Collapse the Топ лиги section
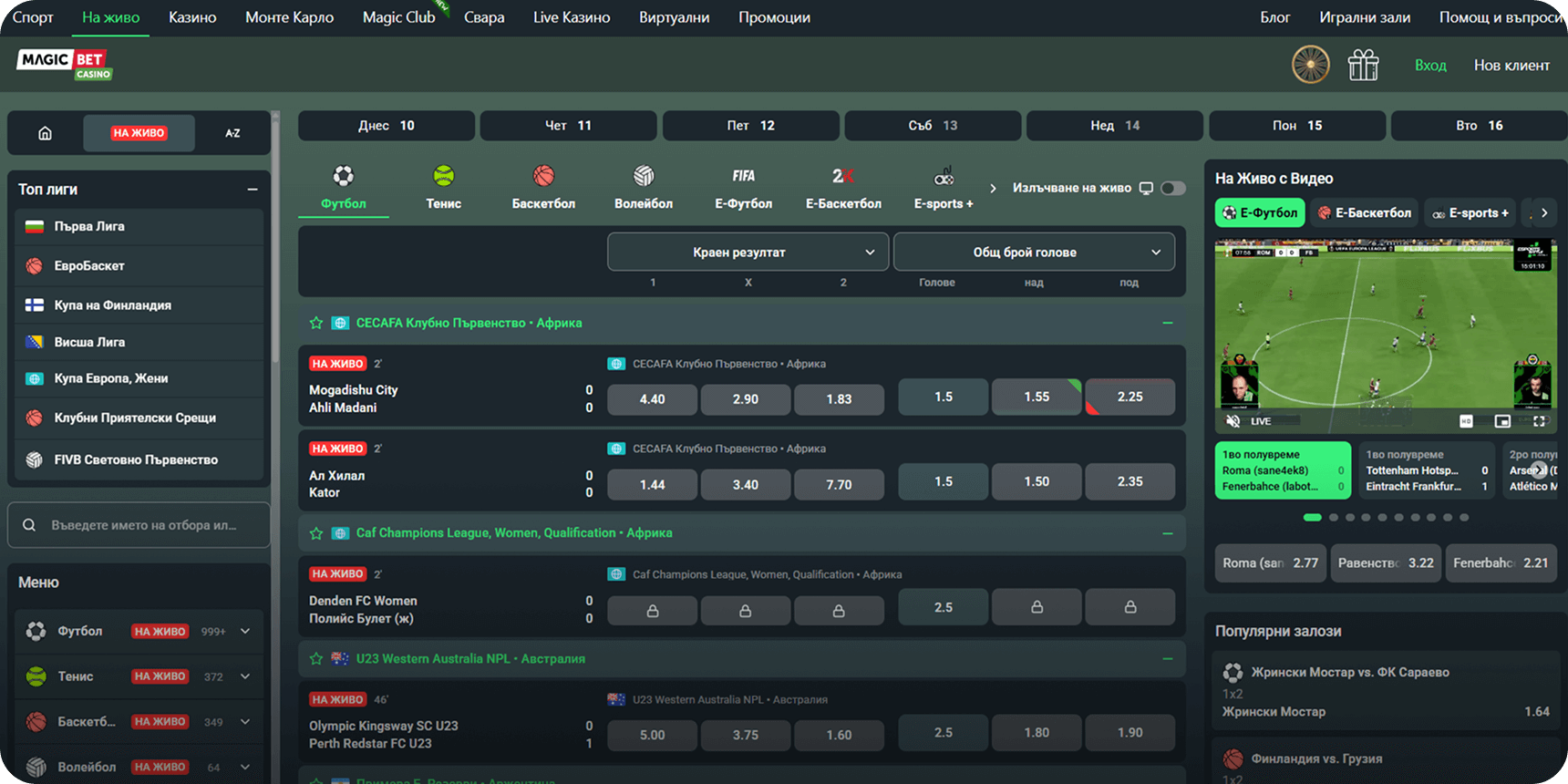1568x784 pixels. click(x=253, y=190)
